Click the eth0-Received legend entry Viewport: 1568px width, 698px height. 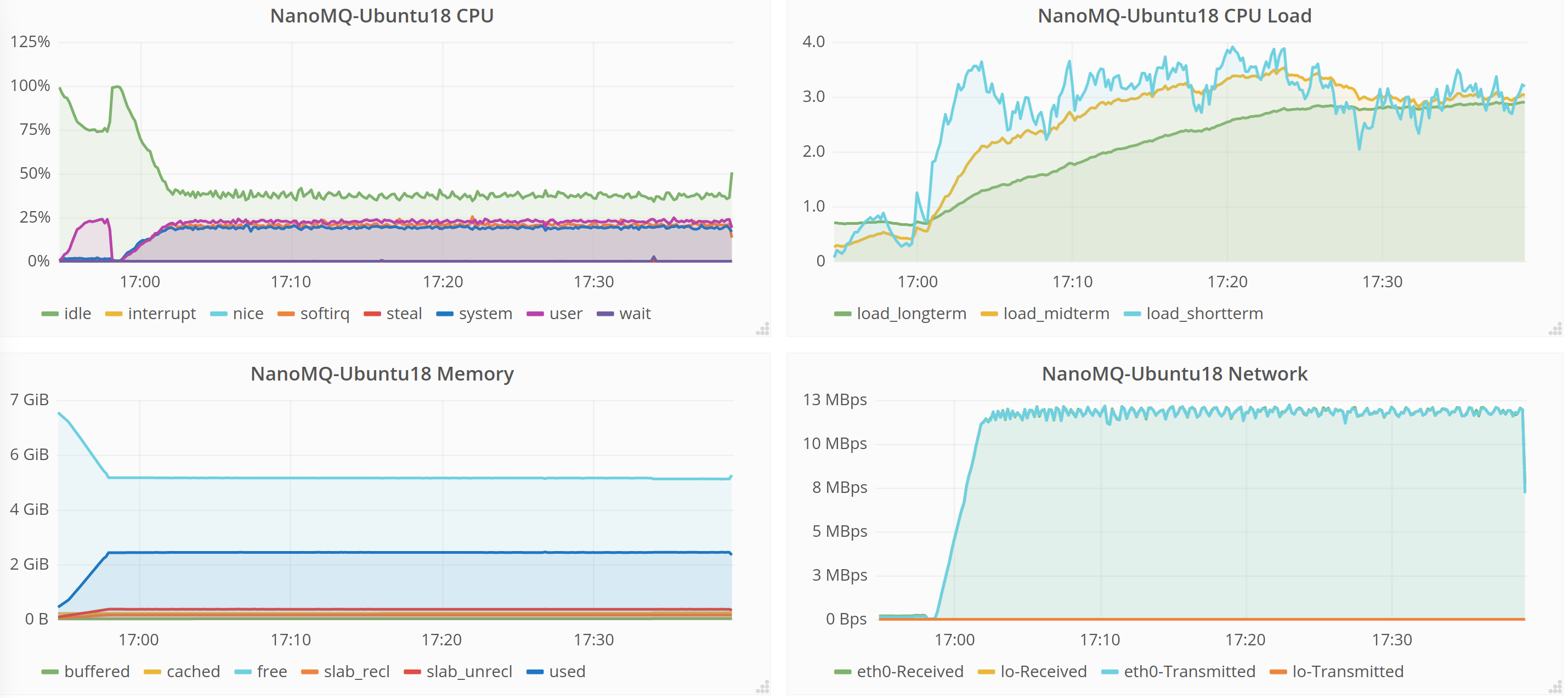[909, 672]
